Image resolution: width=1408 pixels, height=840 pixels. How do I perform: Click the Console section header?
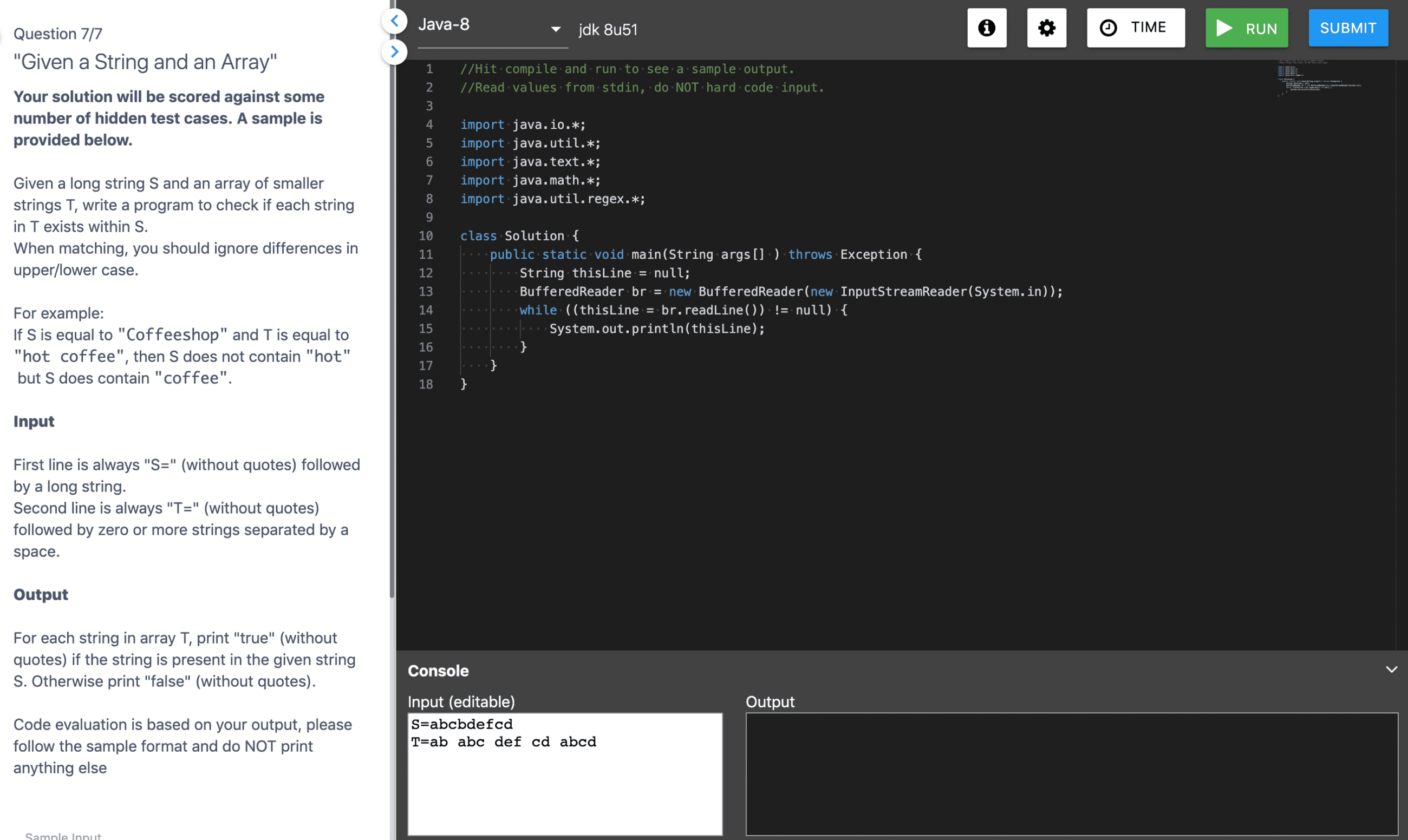[x=438, y=671]
